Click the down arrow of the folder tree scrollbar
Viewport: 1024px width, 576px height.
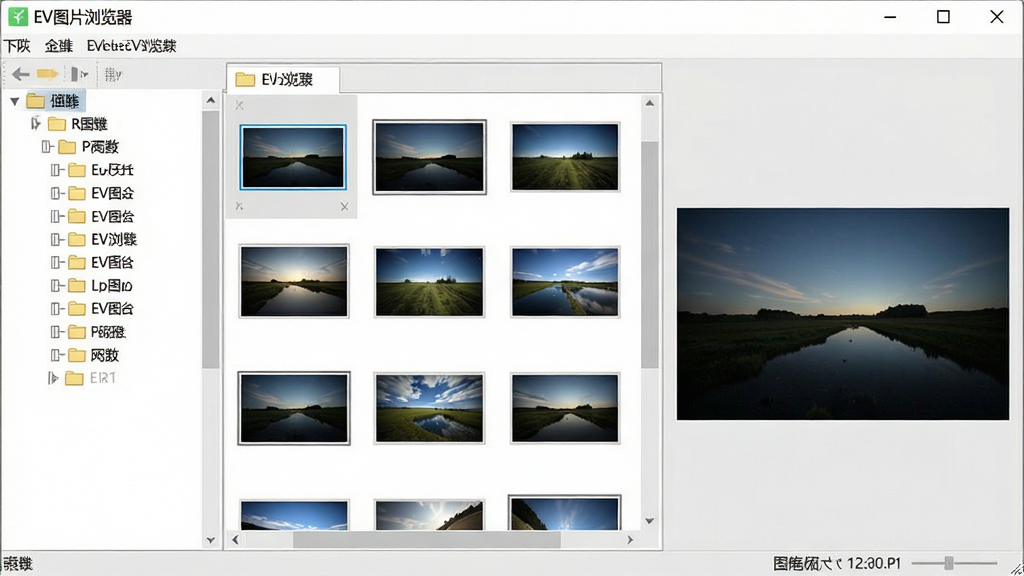[210, 540]
